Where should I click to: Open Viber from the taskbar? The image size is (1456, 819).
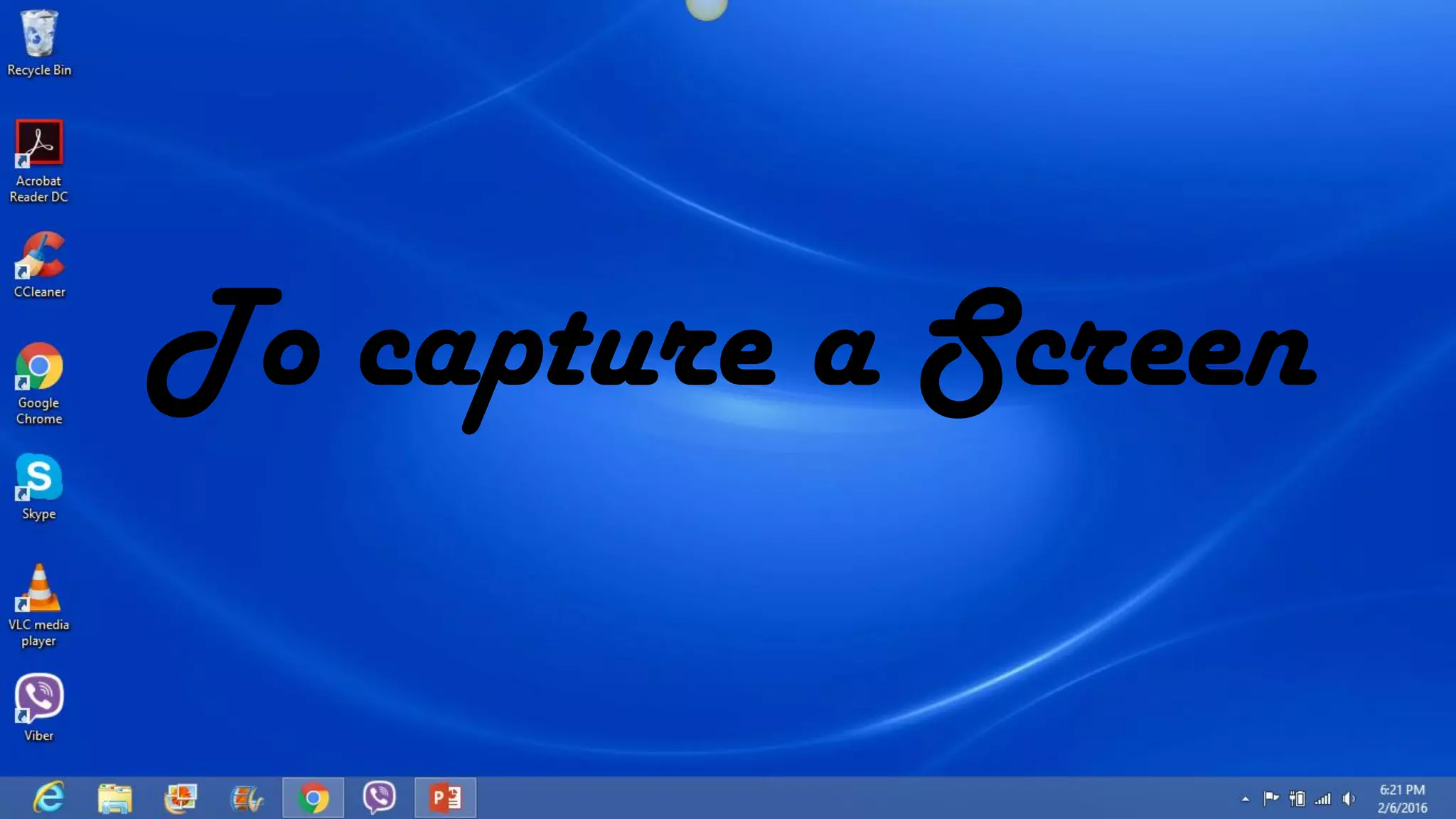(379, 798)
